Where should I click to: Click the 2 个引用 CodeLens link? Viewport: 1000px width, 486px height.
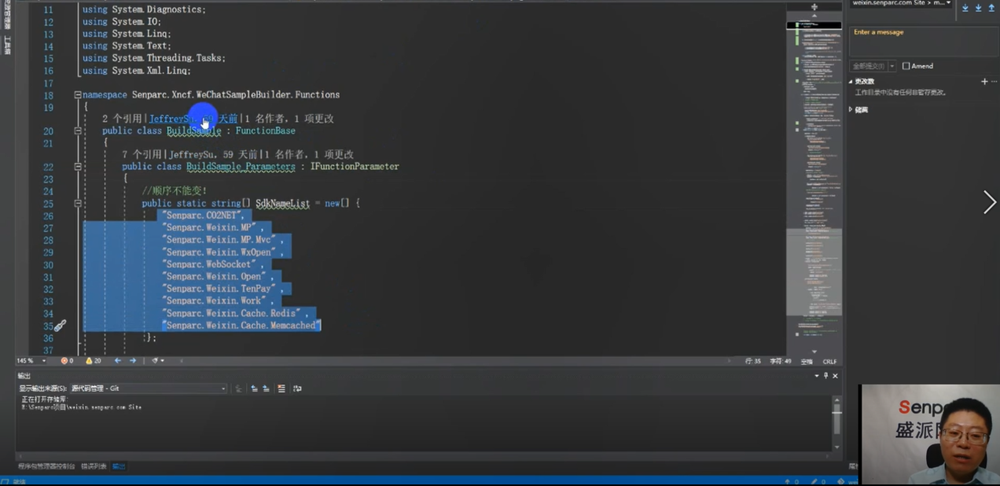pos(123,119)
